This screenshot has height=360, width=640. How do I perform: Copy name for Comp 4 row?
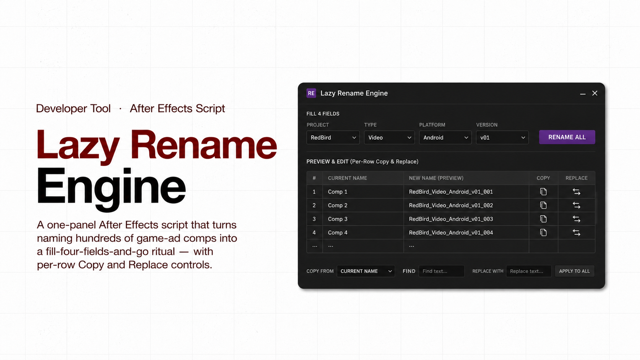[x=543, y=233]
